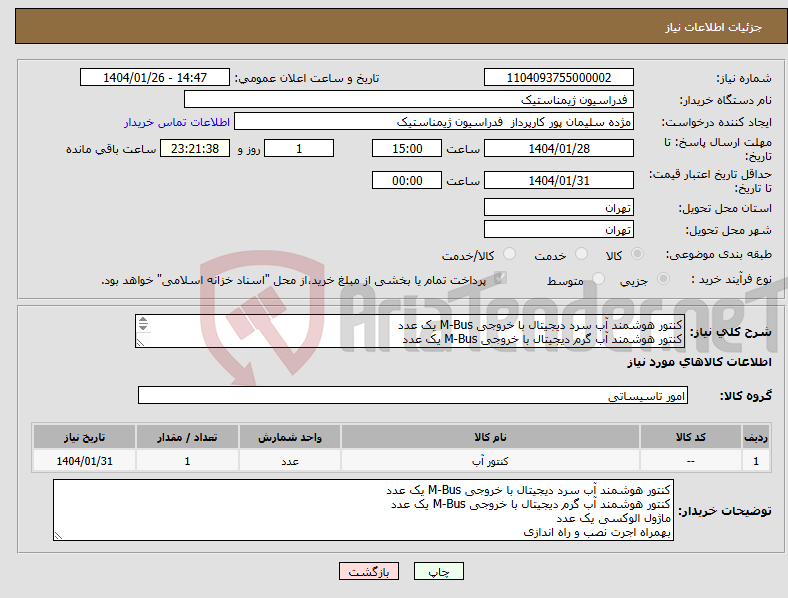The image size is (788, 598).
Task: Select the کالا radio button
Action: click(637, 254)
